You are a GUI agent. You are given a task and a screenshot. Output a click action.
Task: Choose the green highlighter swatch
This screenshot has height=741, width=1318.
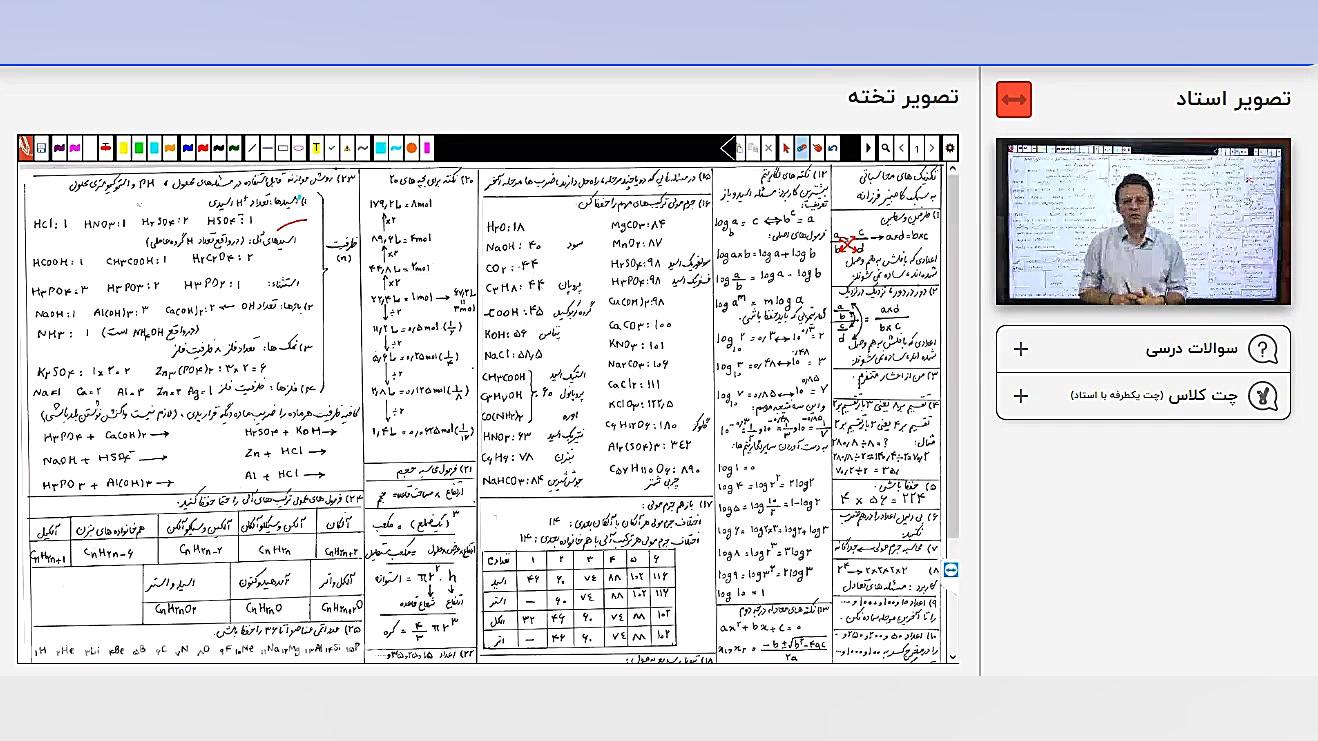(x=139, y=148)
